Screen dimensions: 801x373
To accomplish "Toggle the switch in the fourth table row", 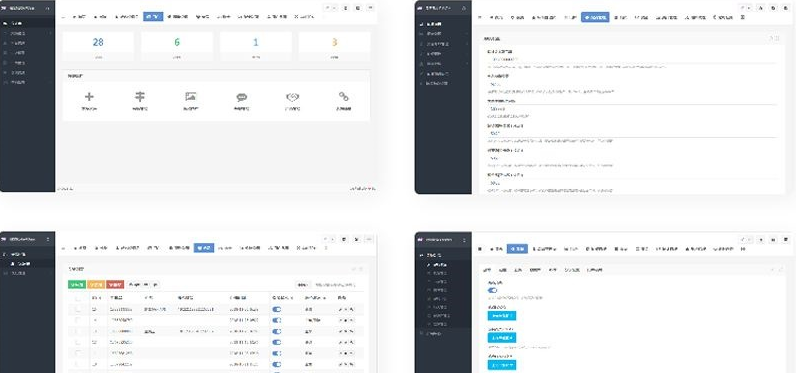I will pyautogui.click(x=277, y=342).
